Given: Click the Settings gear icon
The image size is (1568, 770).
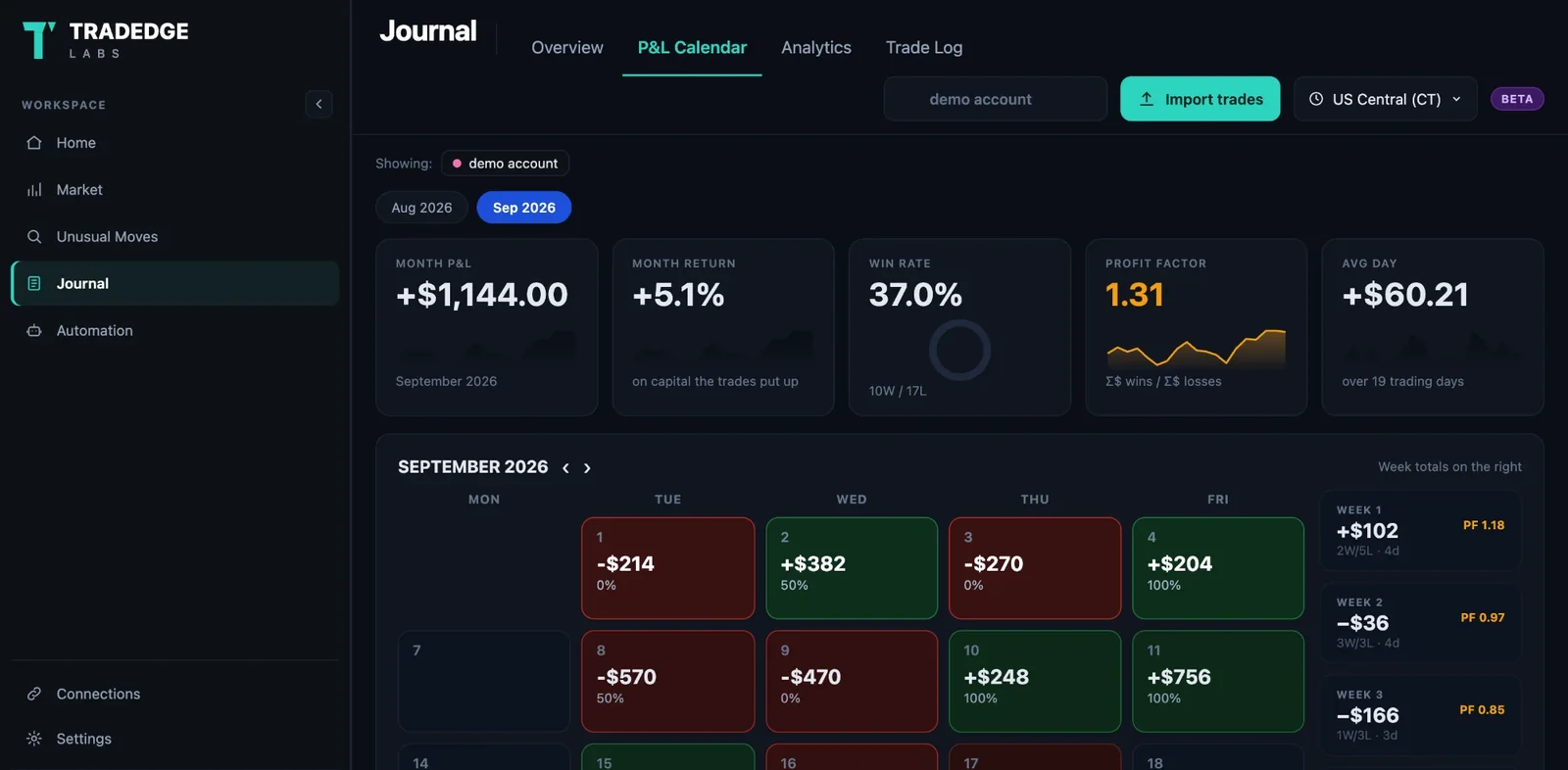Looking at the screenshot, I should point(34,739).
